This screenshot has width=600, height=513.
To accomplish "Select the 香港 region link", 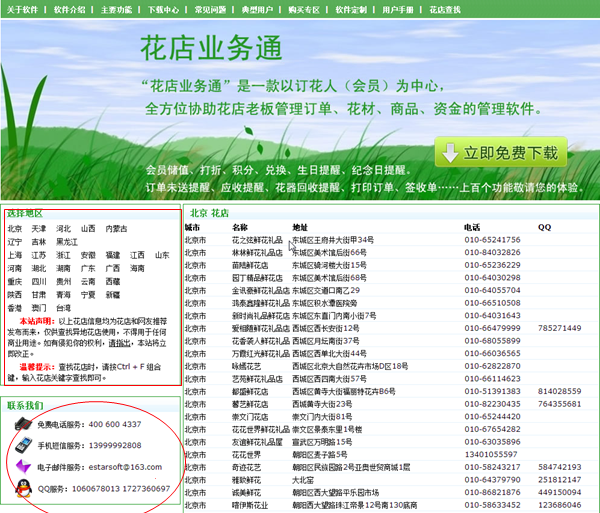I will click(x=15, y=308).
